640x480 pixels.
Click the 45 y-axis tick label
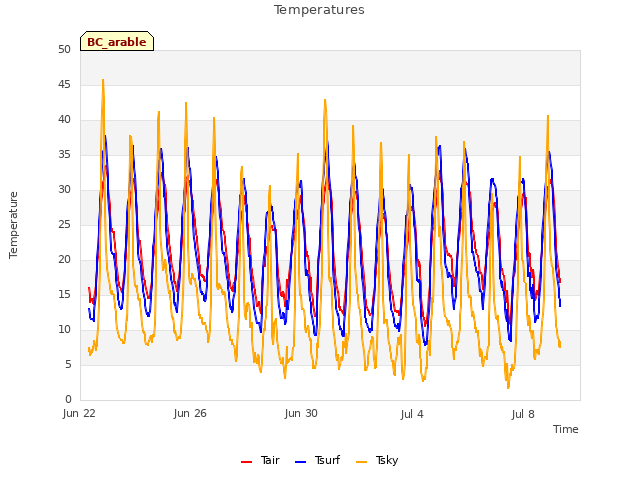[x=64, y=85]
